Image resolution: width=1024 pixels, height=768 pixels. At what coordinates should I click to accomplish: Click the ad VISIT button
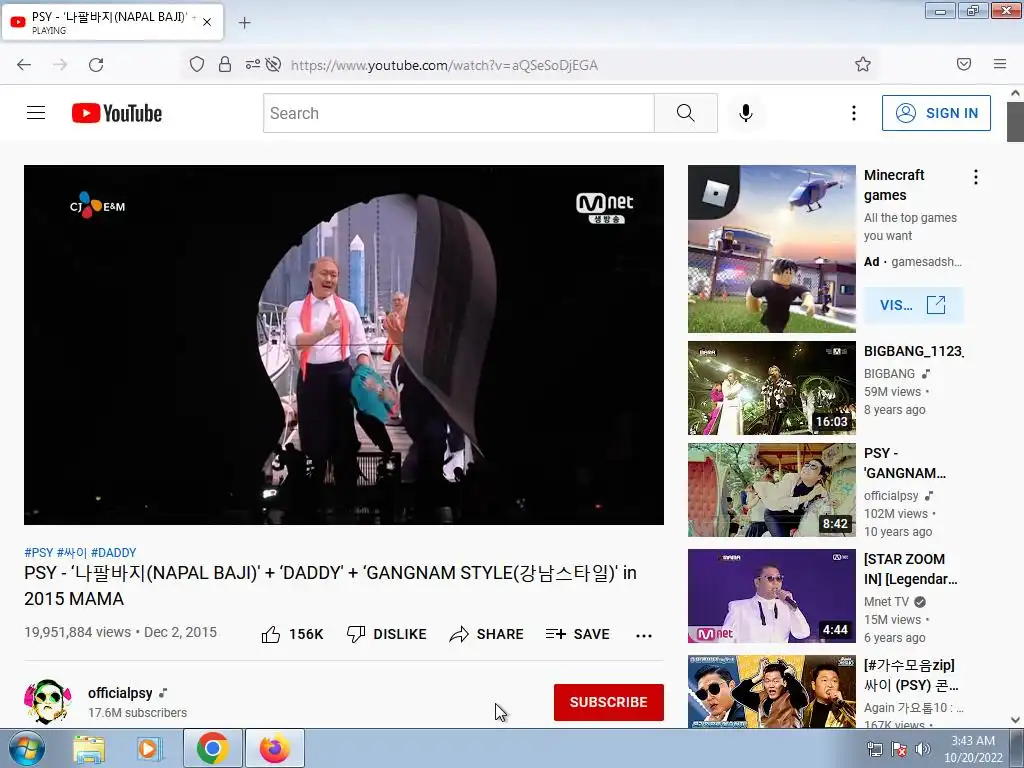(914, 305)
